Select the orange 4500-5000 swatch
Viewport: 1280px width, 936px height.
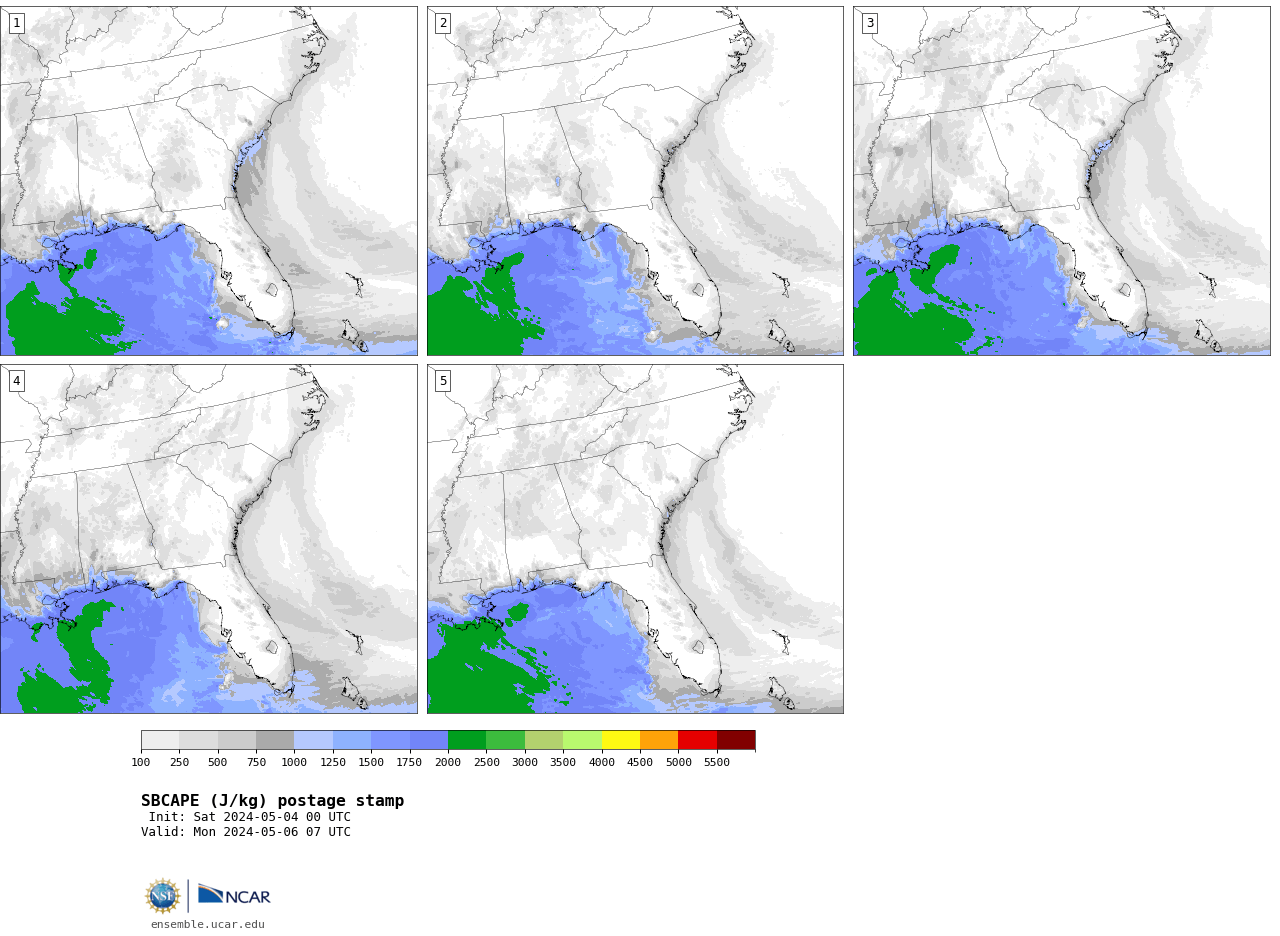point(659,740)
